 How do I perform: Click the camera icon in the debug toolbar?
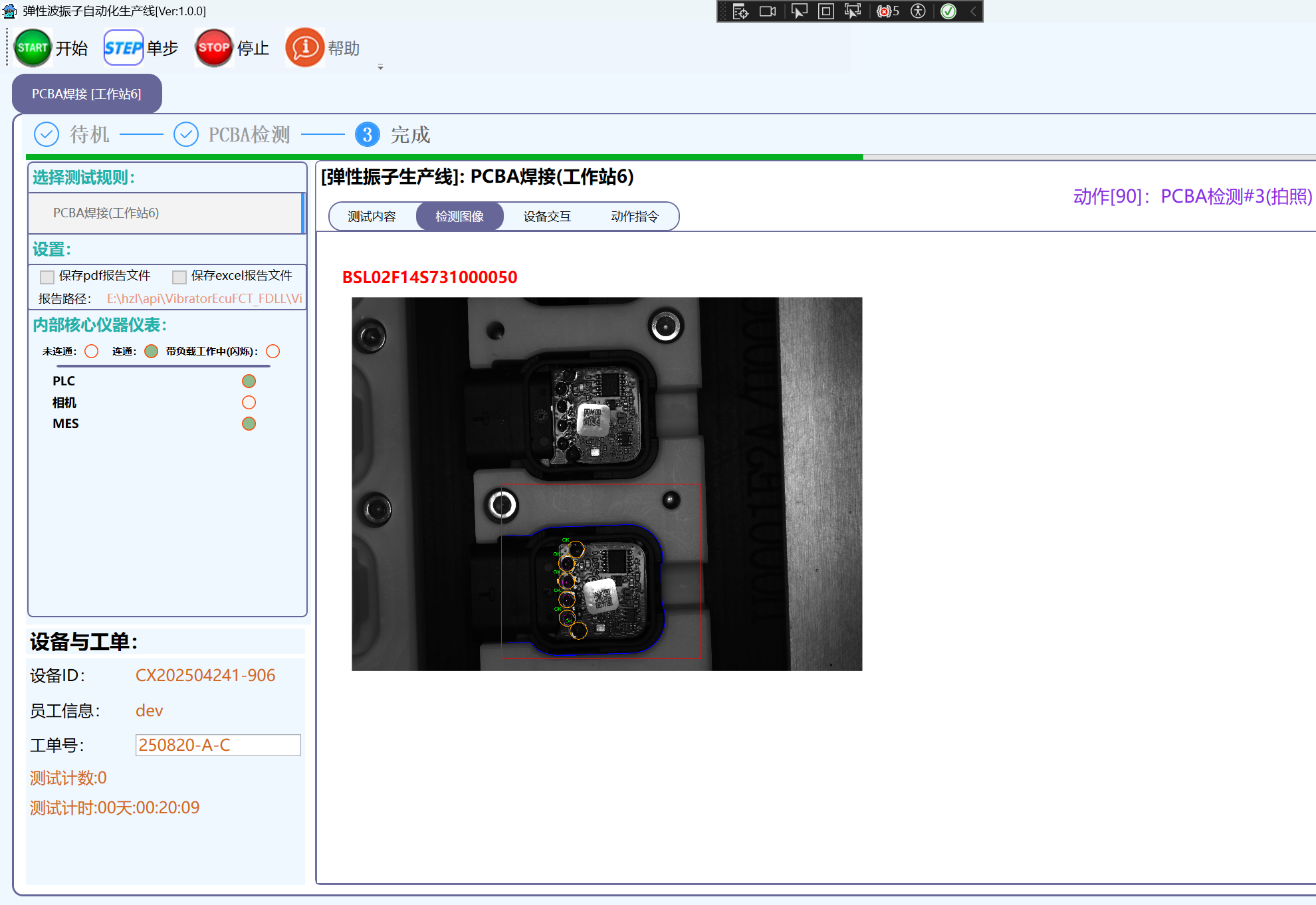[x=768, y=11]
